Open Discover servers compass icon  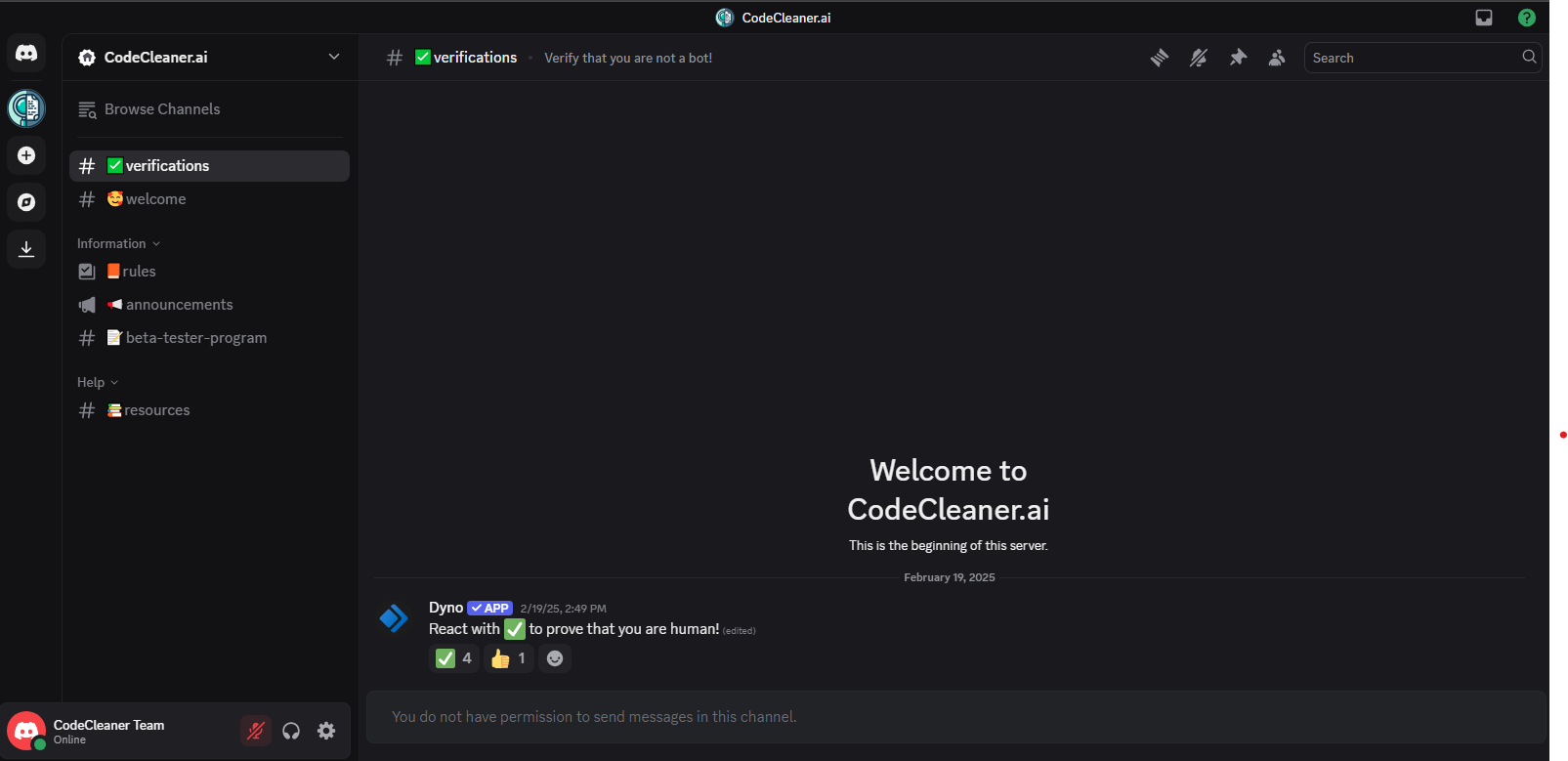pos(26,202)
